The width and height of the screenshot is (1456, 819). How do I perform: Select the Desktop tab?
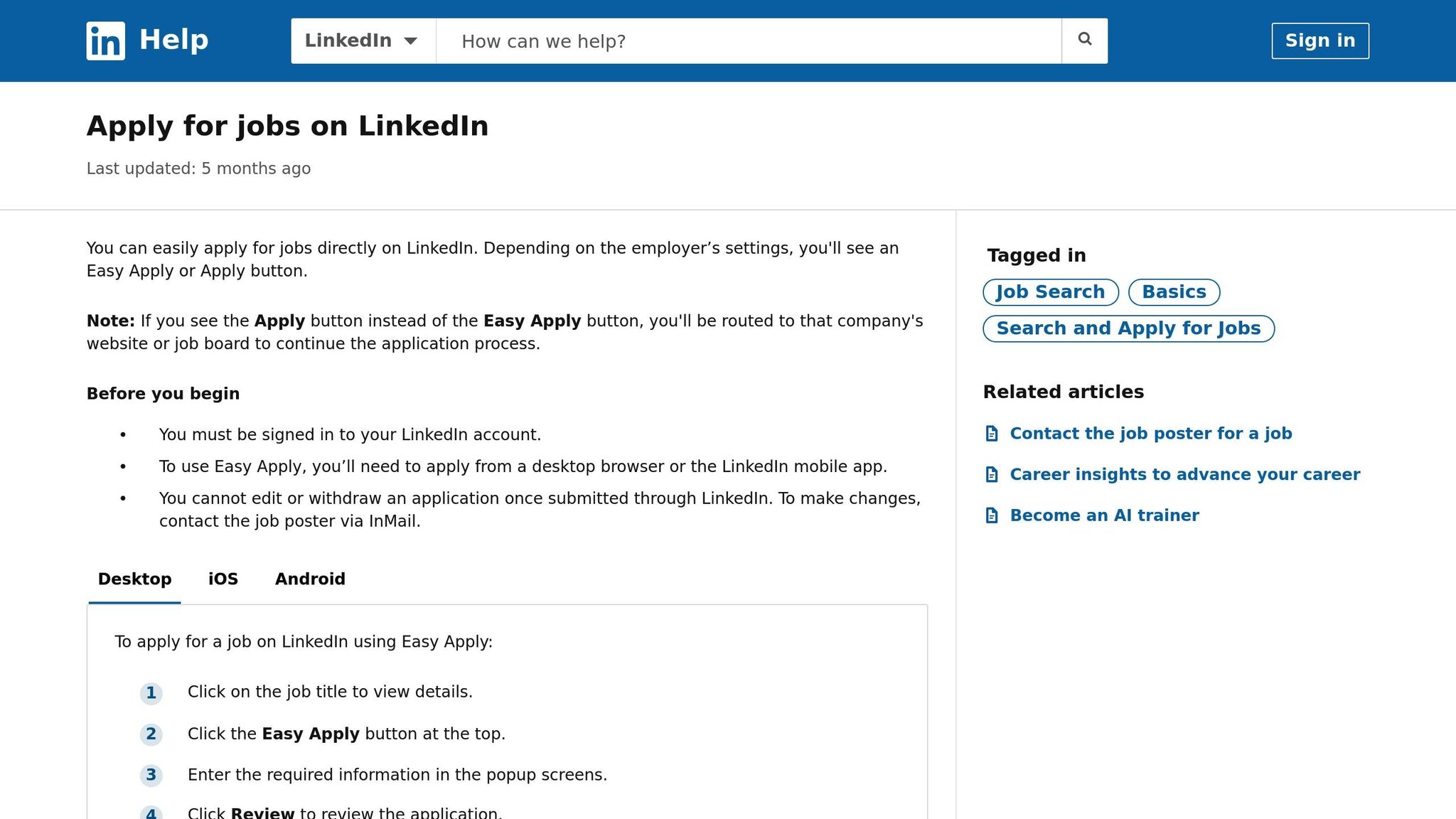(x=134, y=579)
